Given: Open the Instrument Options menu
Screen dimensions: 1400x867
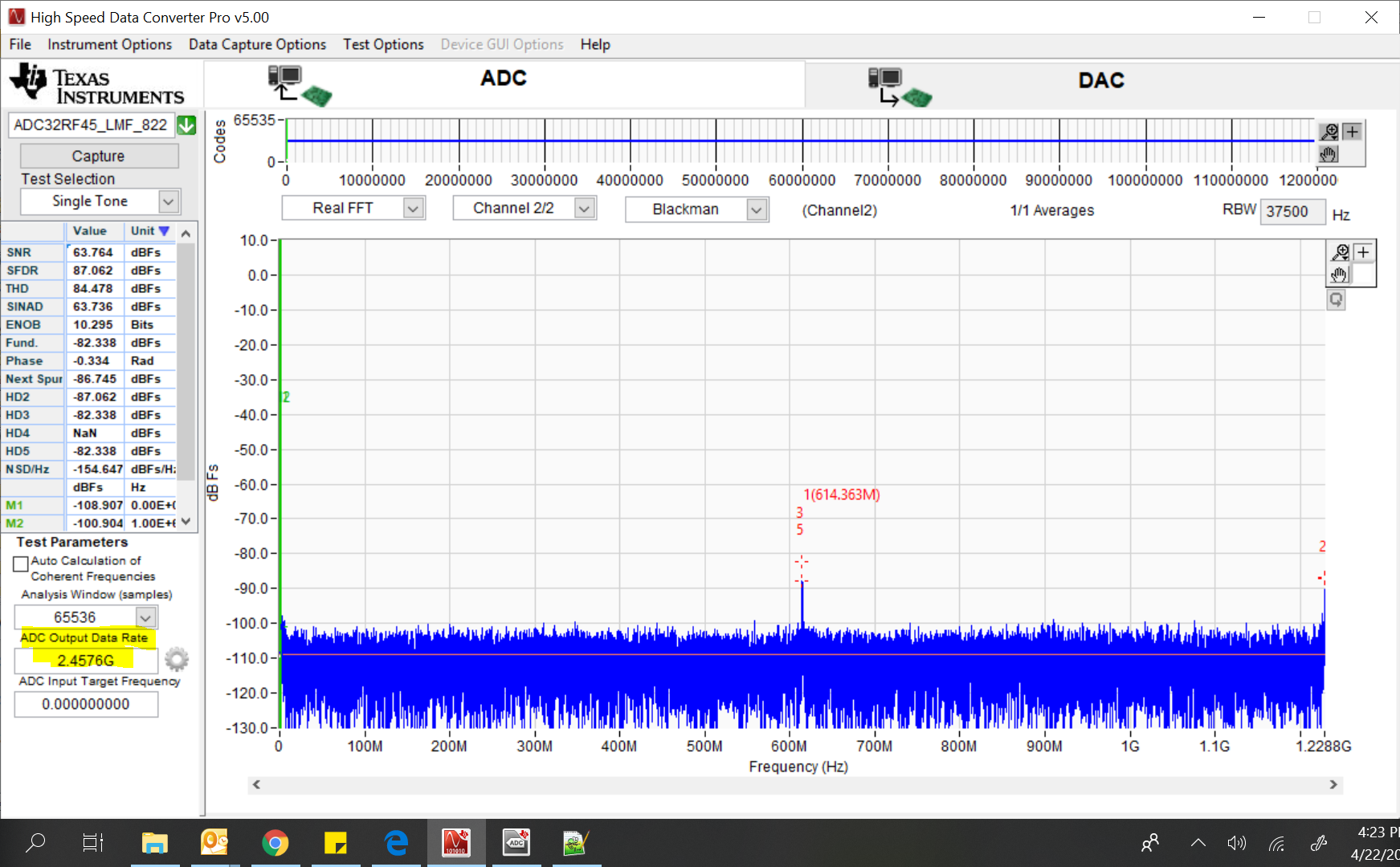Looking at the screenshot, I should [109, 44].
